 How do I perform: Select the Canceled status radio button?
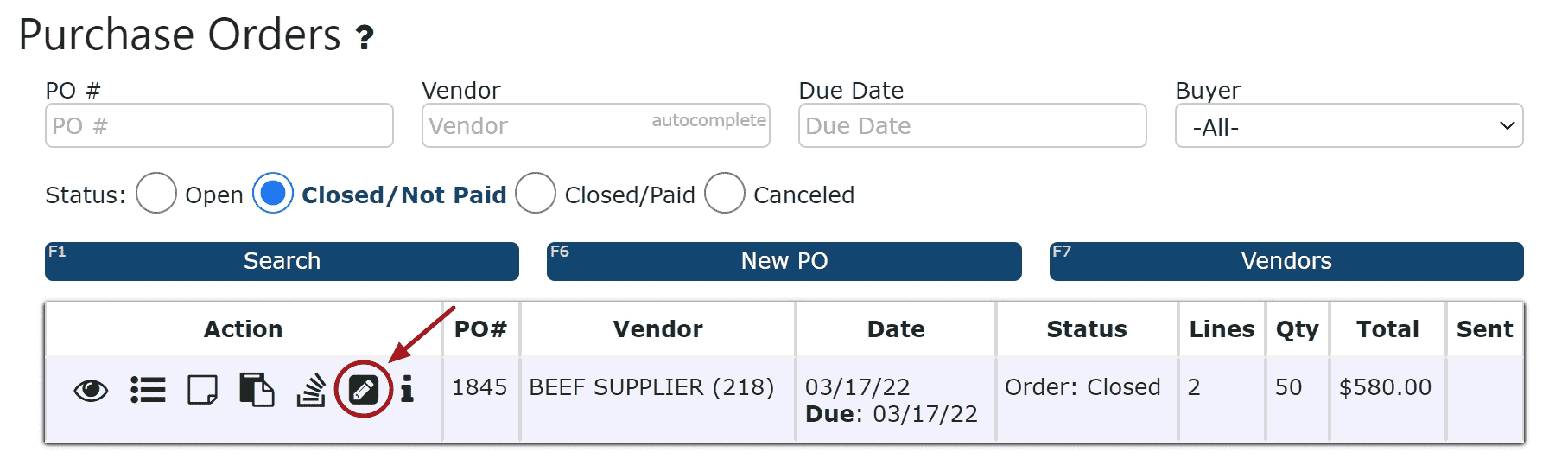[x=725, y=193]
